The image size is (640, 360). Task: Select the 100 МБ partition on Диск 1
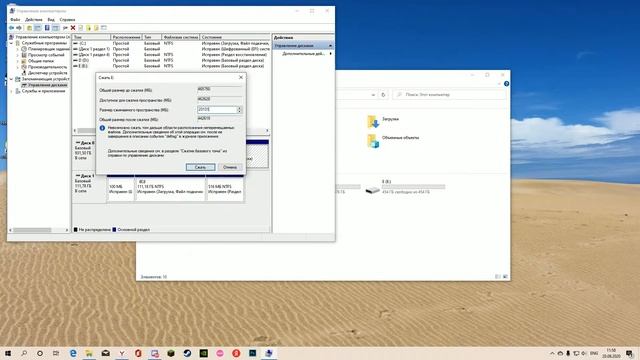click(120, 189)
